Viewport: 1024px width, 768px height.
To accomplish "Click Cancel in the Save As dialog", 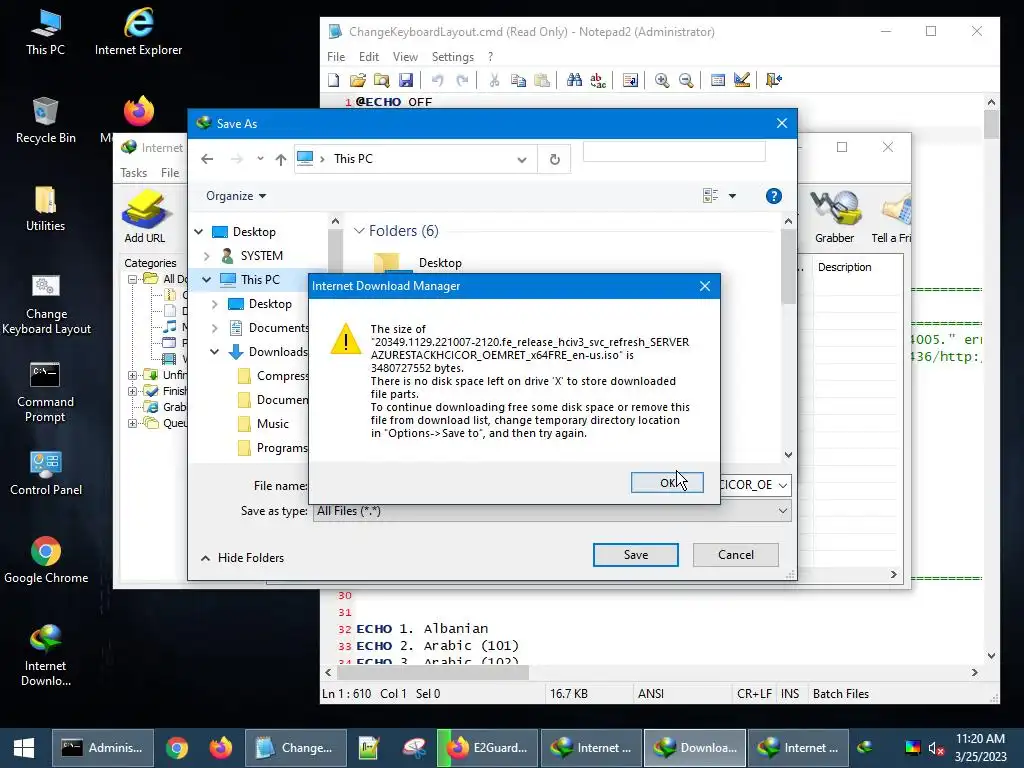I will [x=735, y=554].
